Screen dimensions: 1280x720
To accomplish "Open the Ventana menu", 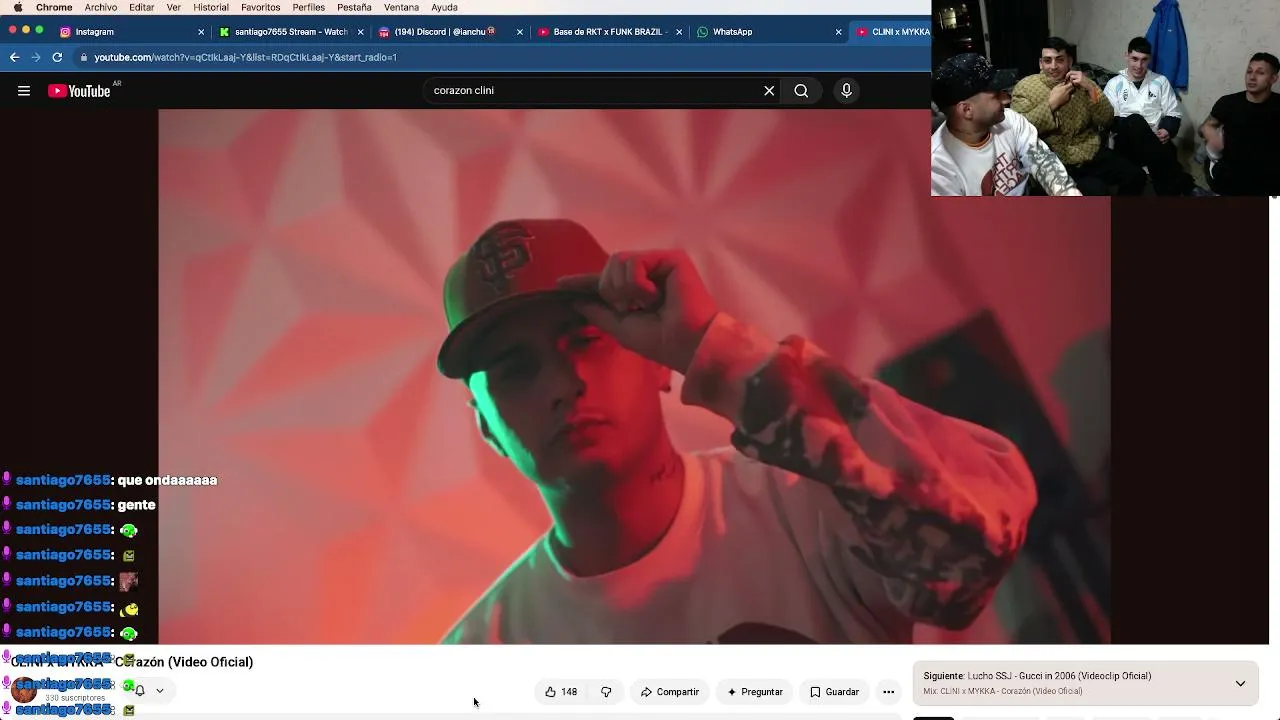I will [x=402, y=7].
